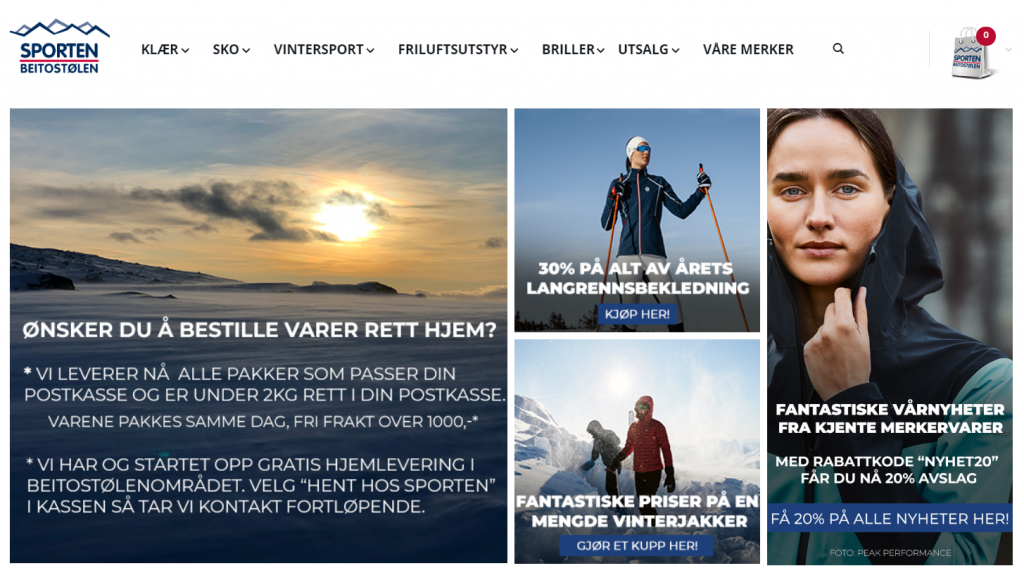Open the cross-country skier promo image

point(637,220)
